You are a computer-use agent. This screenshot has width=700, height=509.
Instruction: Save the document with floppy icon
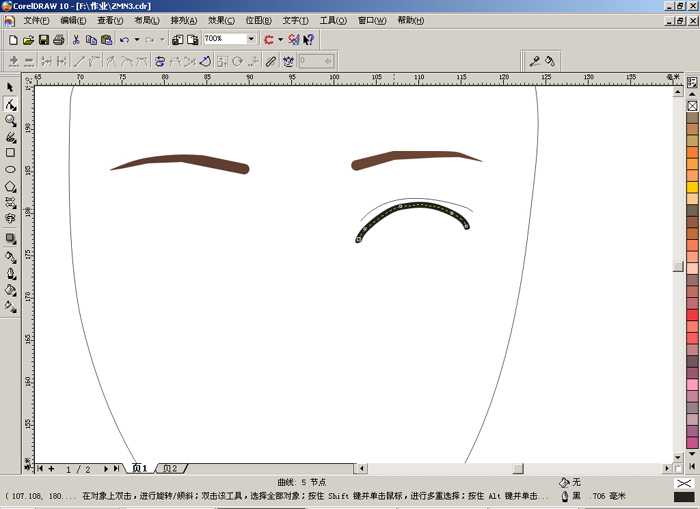[x=43, y=40]
